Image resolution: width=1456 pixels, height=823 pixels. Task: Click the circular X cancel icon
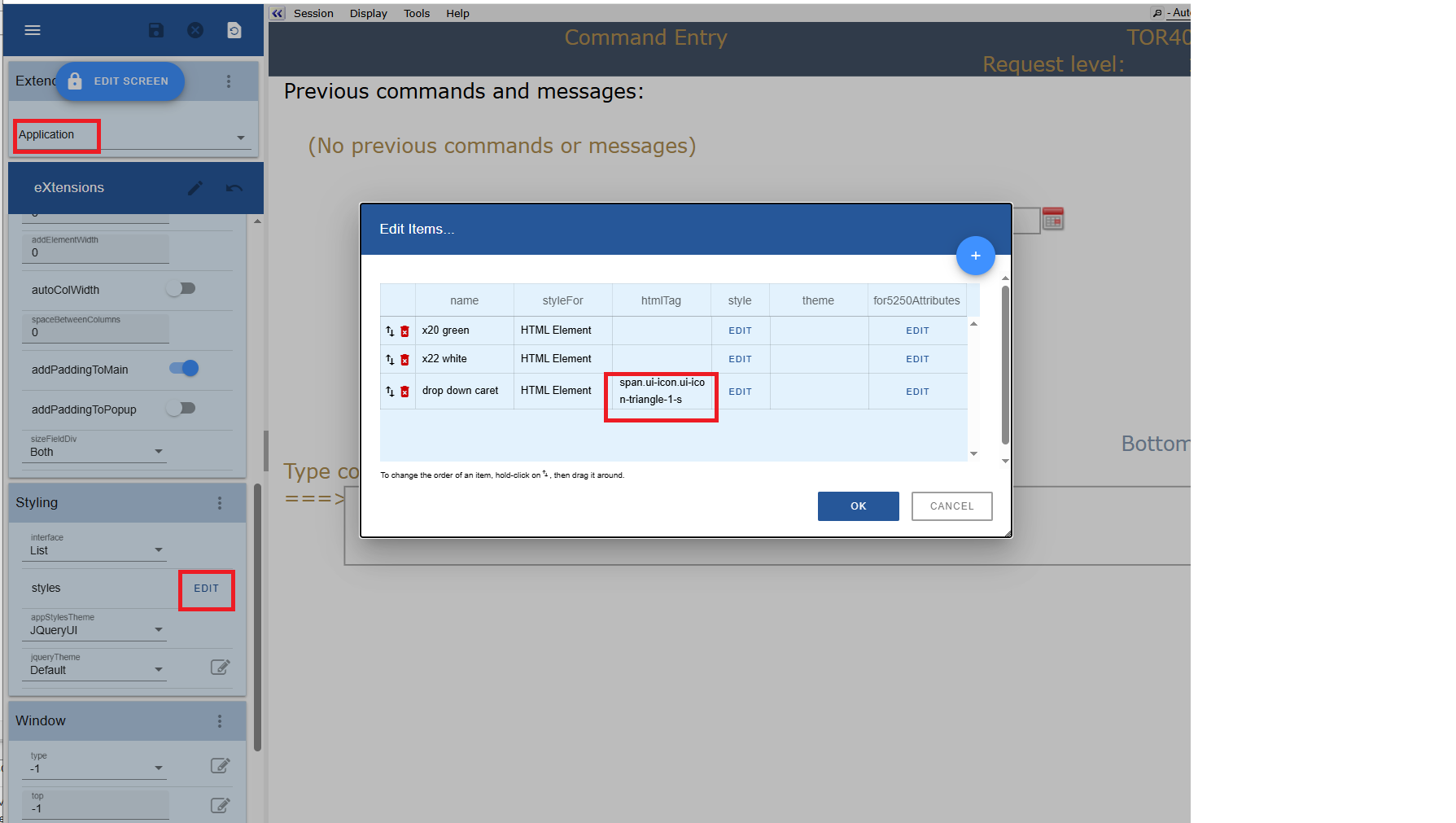[x=195, y=30]
